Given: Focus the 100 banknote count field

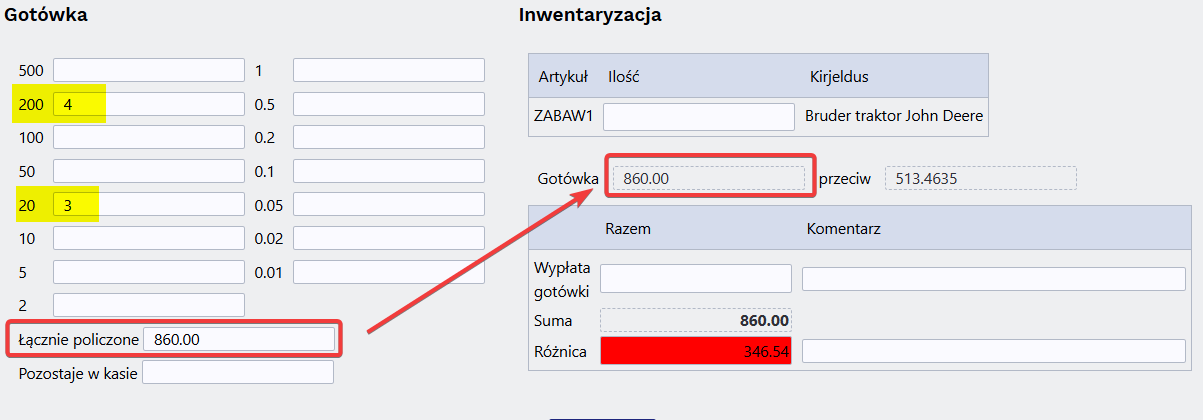Looking at the screenshot, I should pyautogui.click(x=148, y=137).
